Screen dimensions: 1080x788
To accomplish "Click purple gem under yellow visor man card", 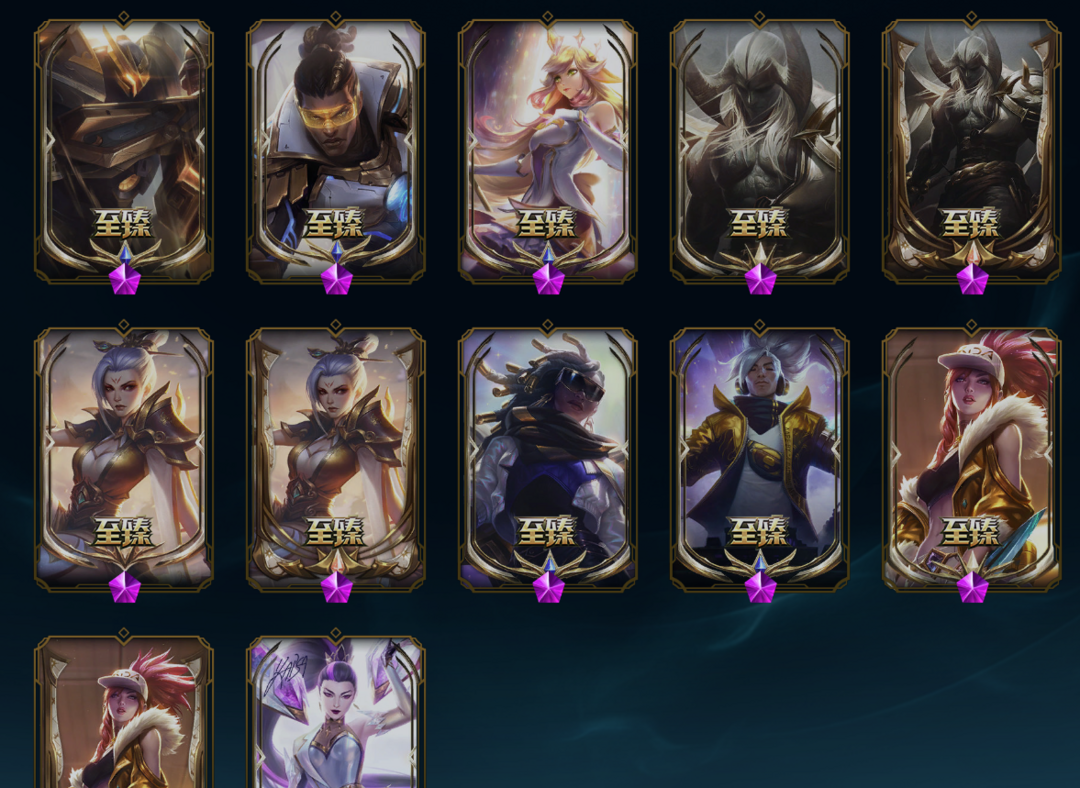I will (x=337, y=279).
